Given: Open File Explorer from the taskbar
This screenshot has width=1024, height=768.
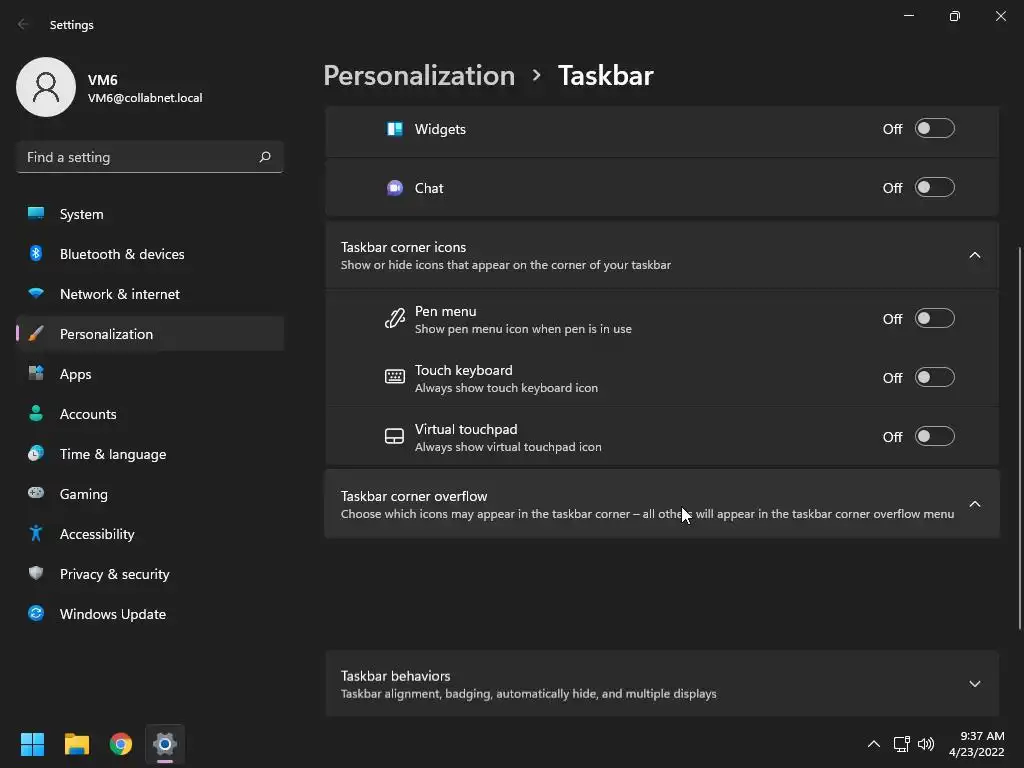Looking at the screenshot, I should (77, 744).
